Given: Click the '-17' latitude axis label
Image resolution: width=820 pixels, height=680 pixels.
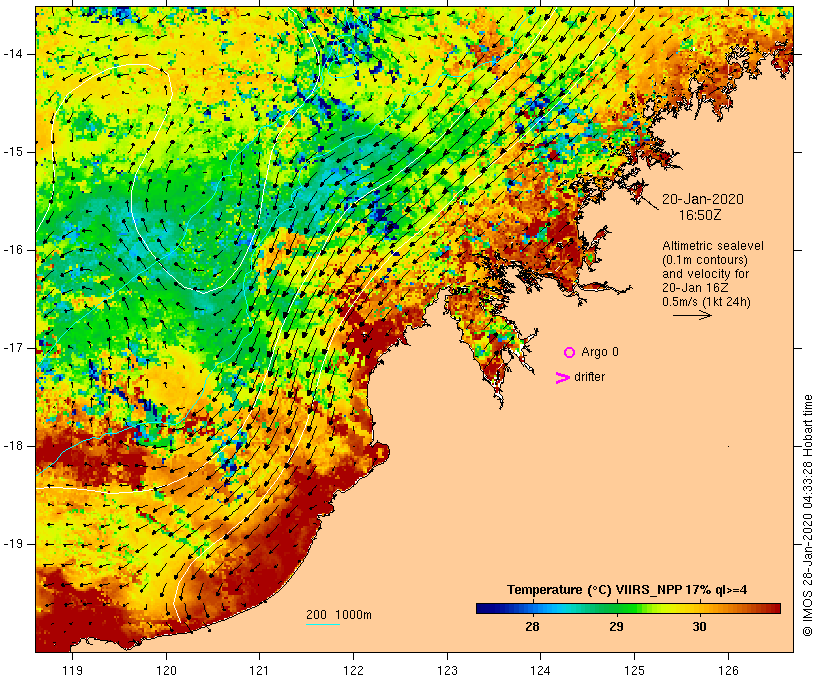Looking at the screenshot, I should point(12,348).
